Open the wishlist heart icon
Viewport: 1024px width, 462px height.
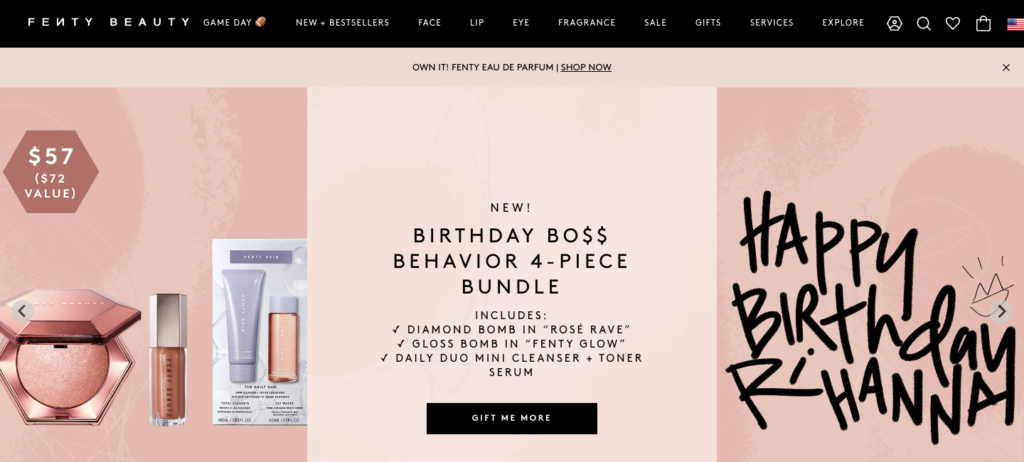953,24
